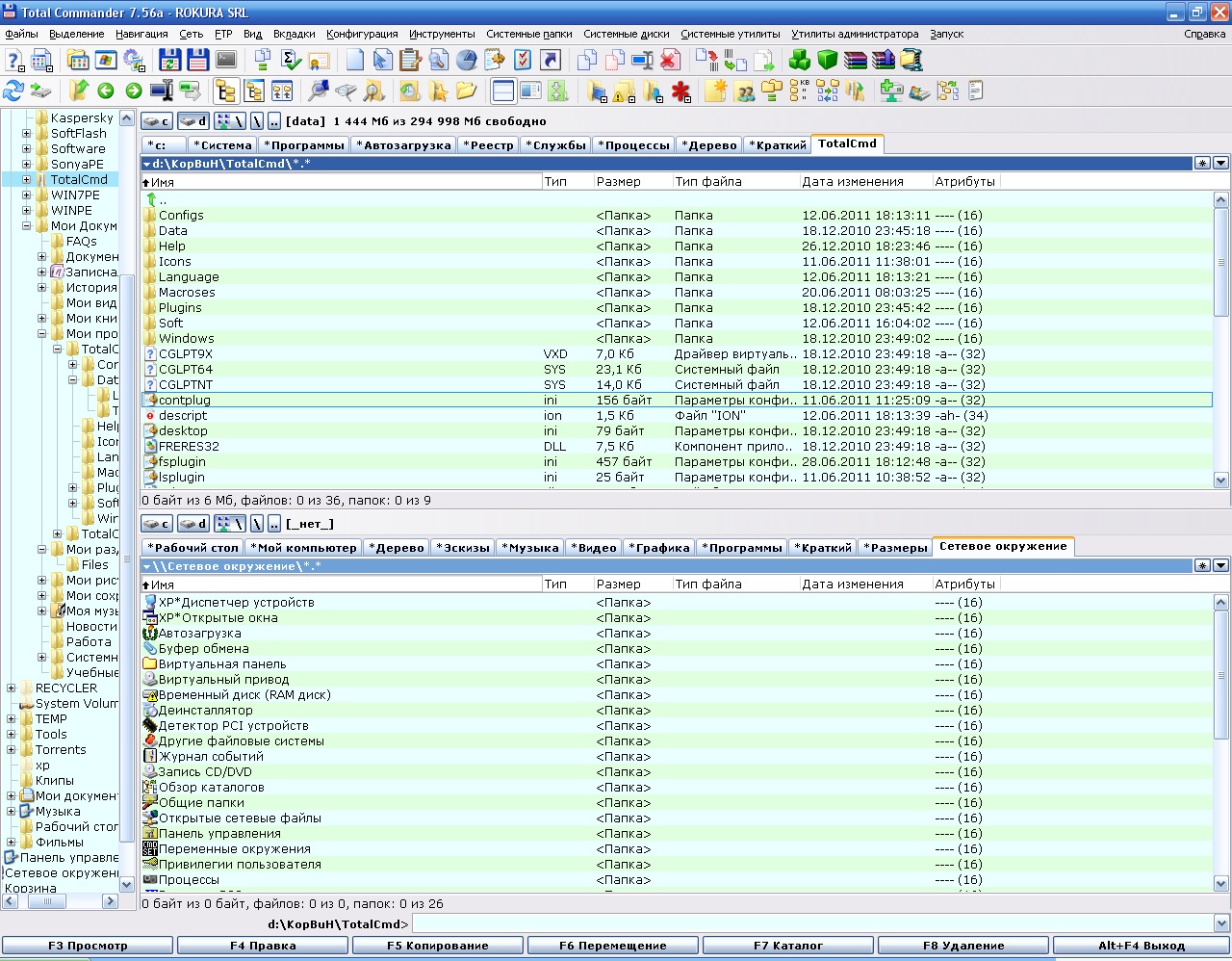Click the red asterisk toolbar icon
The height and width of the screenshot is (961, 1232).
(681, 91)
